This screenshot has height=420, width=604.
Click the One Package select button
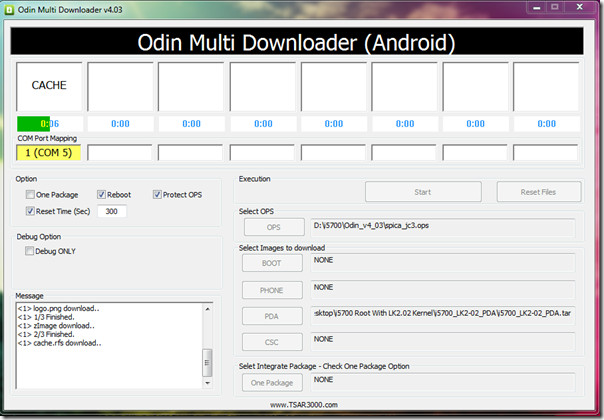click(272, 383)
